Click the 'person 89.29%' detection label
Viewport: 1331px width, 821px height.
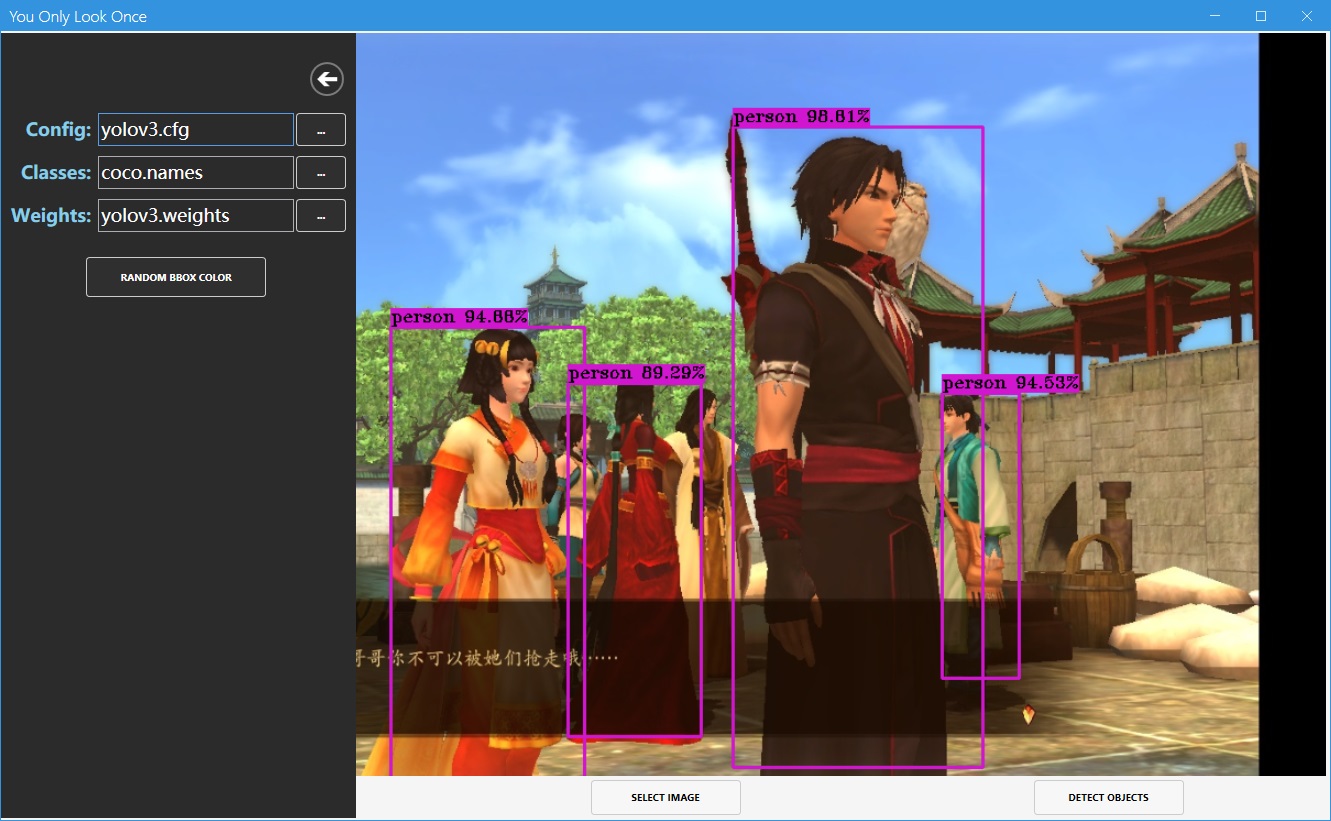click(637, 373)
